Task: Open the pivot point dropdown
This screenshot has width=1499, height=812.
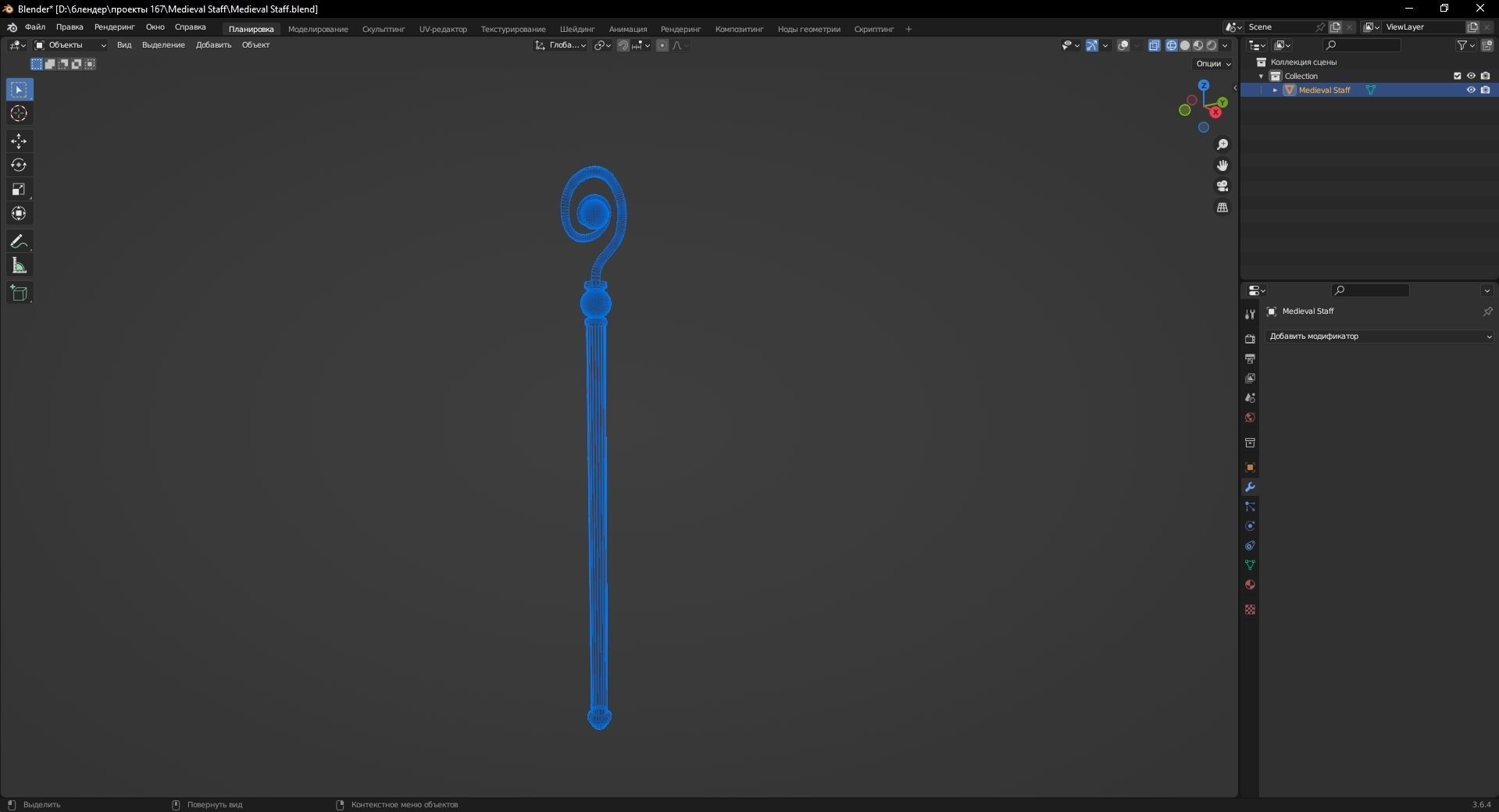Action: 602,45
